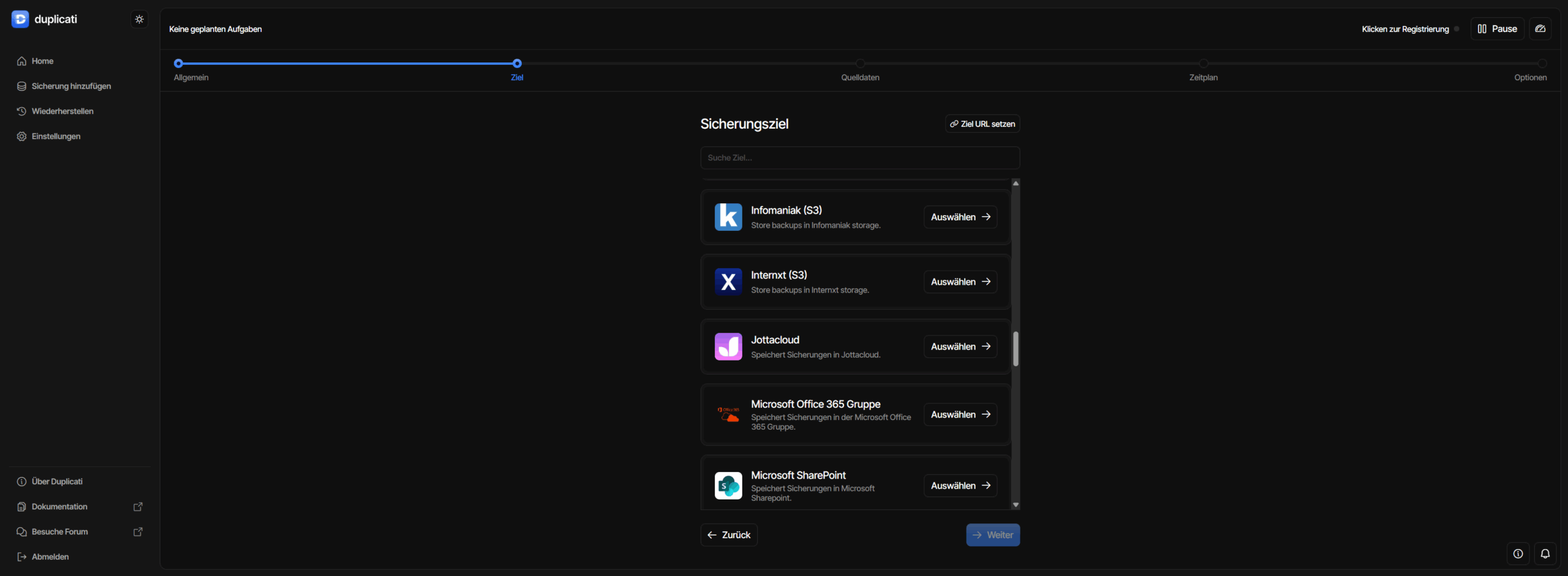Open Einstellungen from the sidebar
Screen dimensions: 1568x576
56,137
